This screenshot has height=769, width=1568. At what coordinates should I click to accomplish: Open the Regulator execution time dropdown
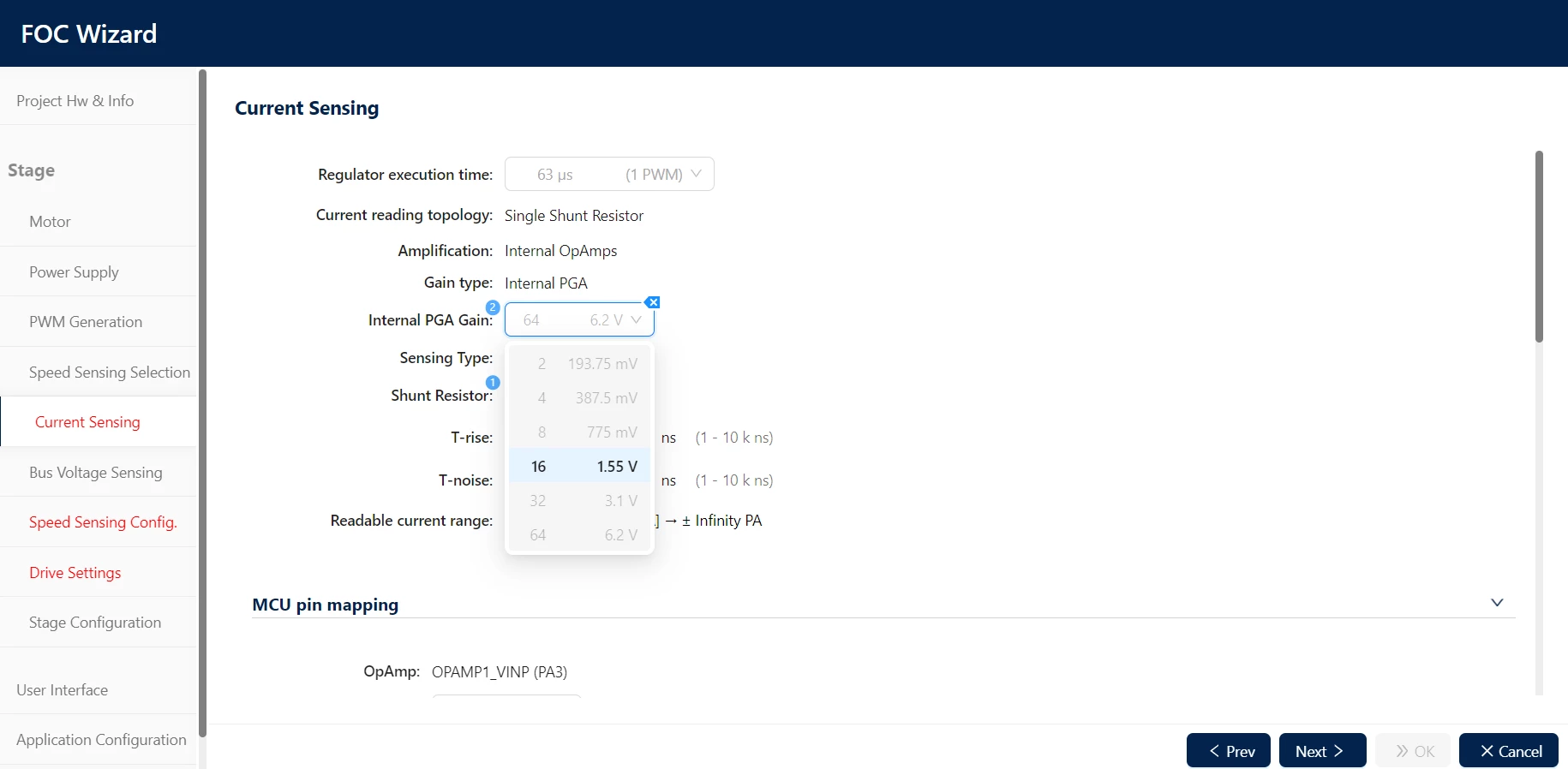pos(609,174)
